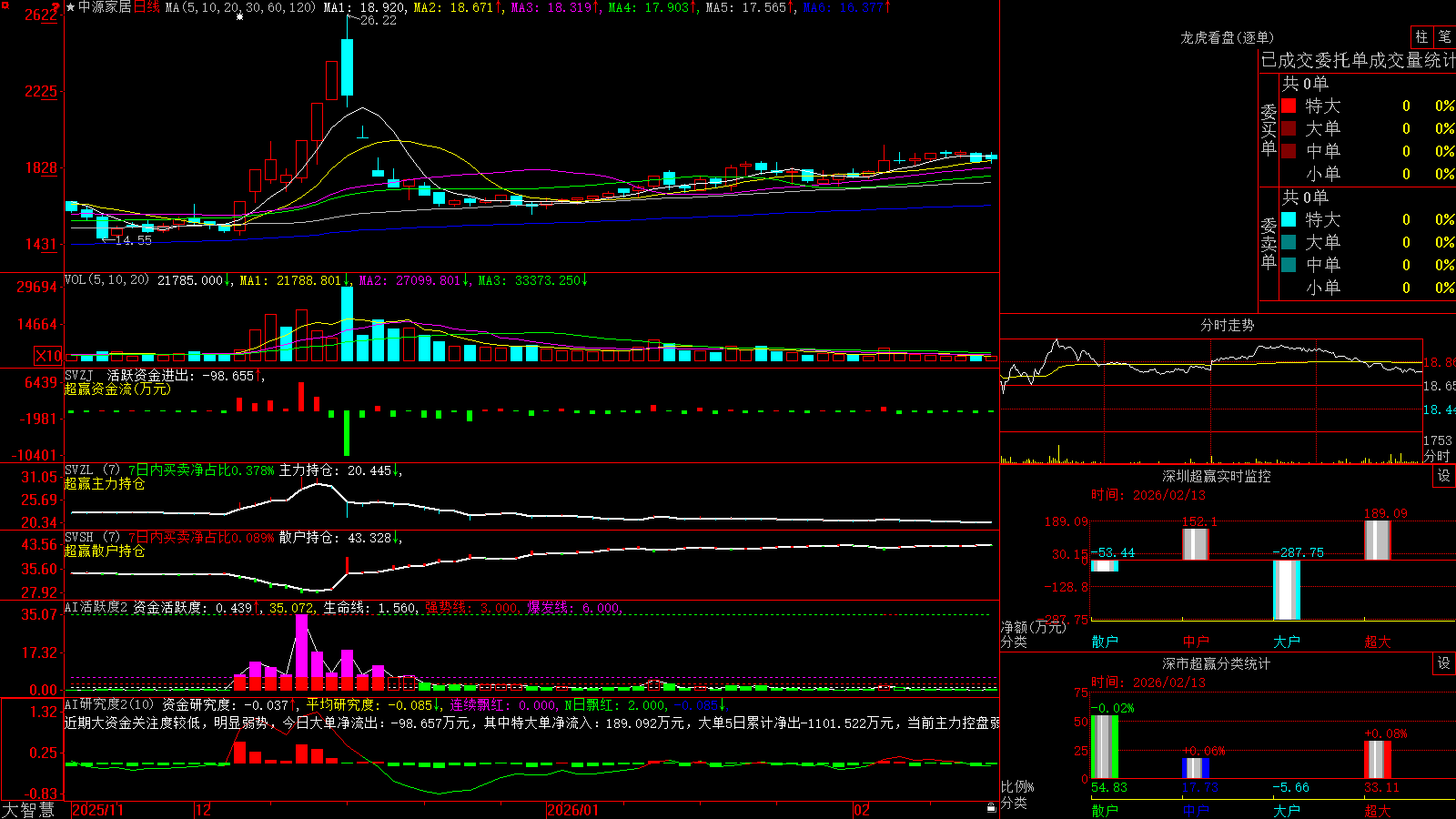Screen dimensions: 1456x819
Task: Click the AI活跃度2 indicator name
Action: click(x=96, y=607)
